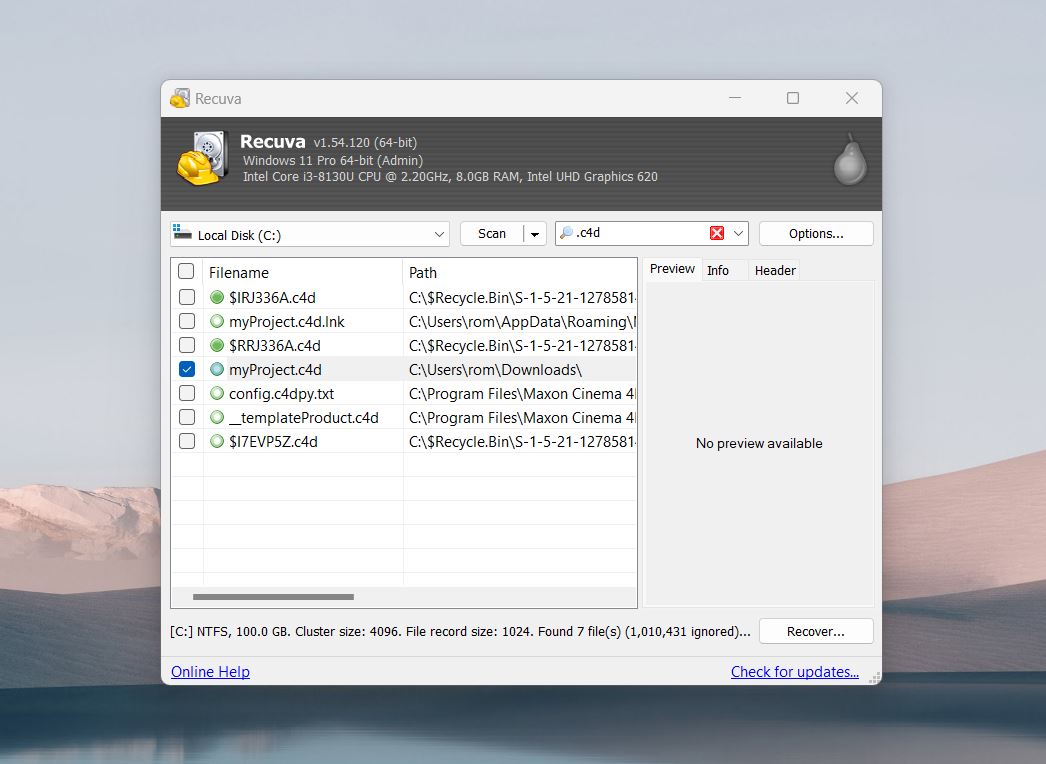Sort by the Filename column header
The height and width of the screenshot is (764, 1046).
303,272
